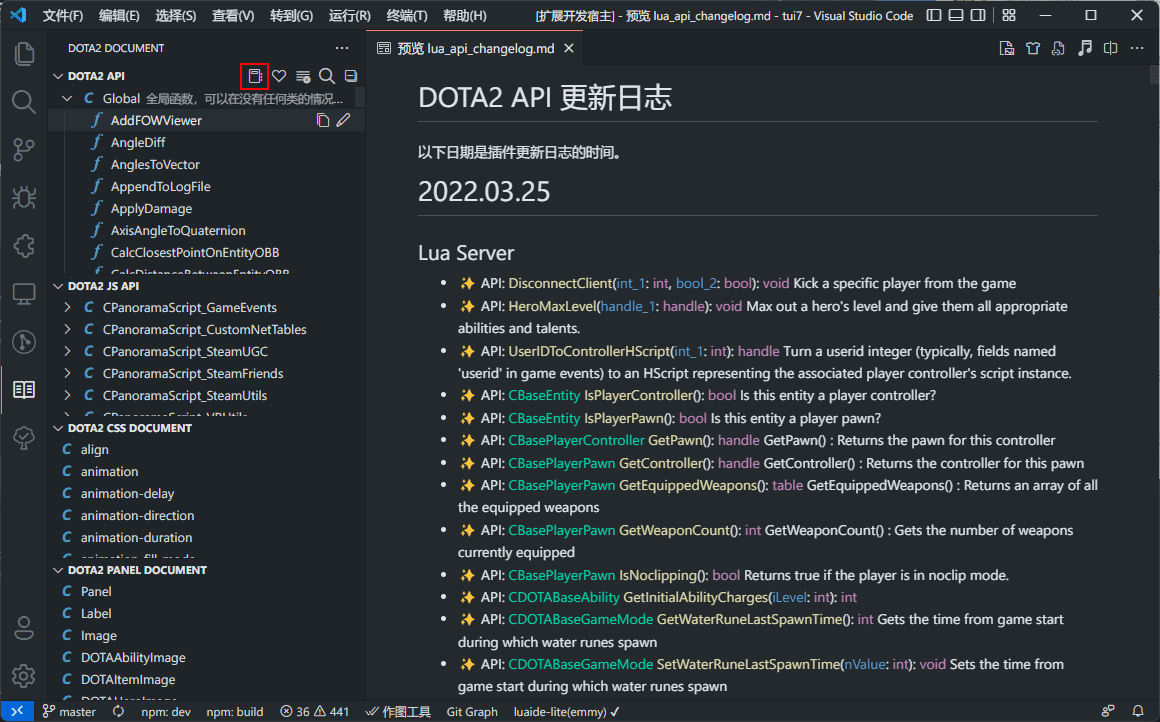
Task: Expand CPanoramaScript_SteamUGC node
Action: 67,351
